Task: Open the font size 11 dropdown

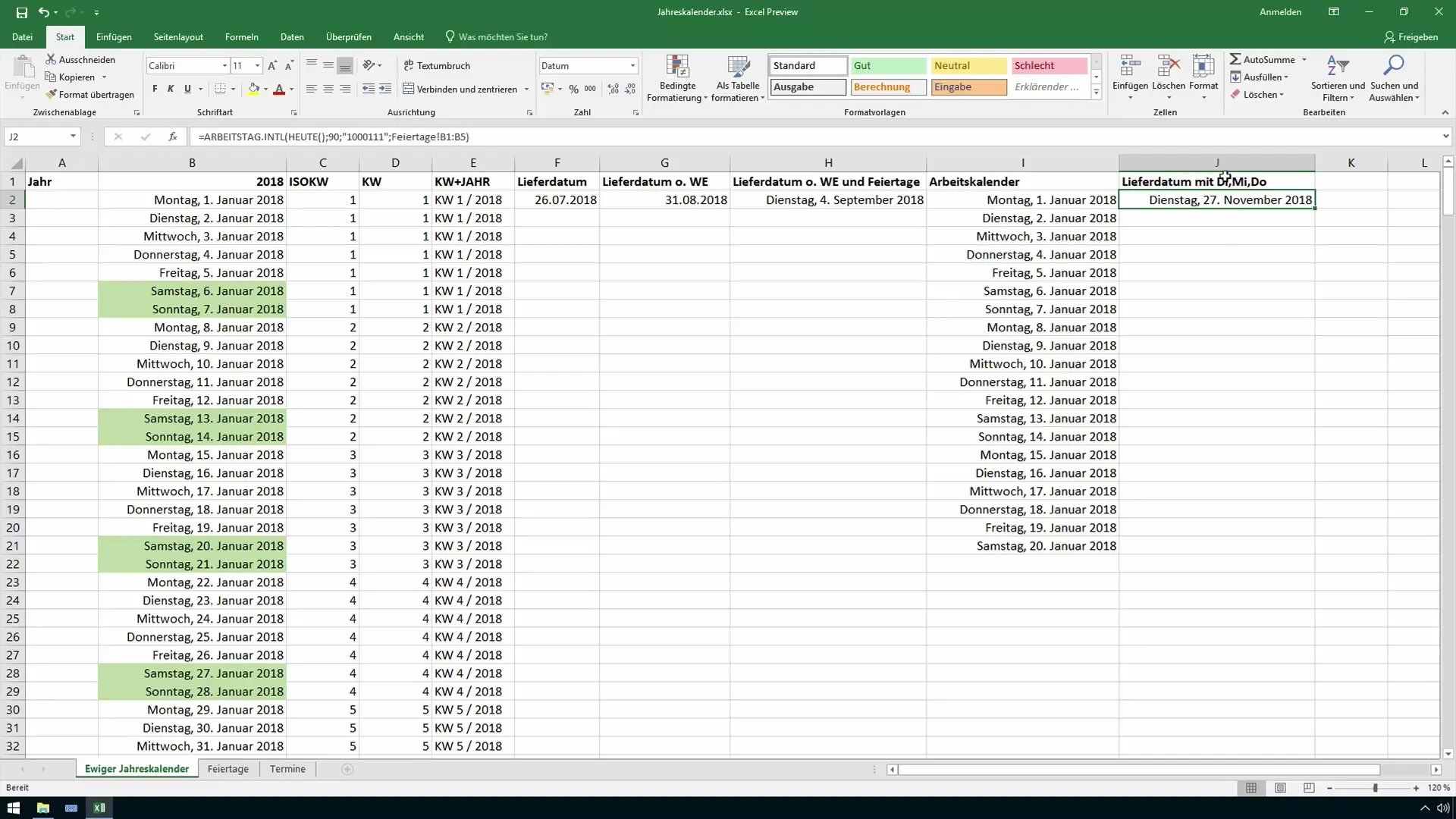Action: [257, 66]
